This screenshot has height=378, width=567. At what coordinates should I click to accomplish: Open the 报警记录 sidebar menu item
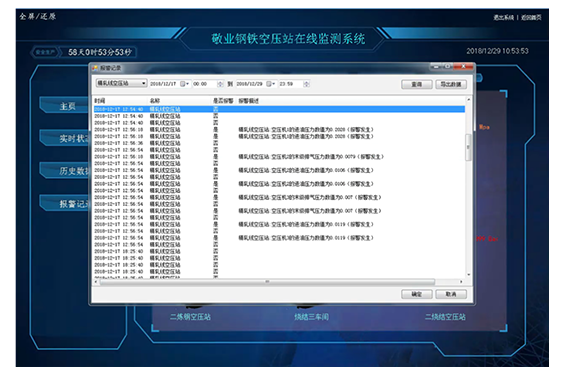(64, 204)
